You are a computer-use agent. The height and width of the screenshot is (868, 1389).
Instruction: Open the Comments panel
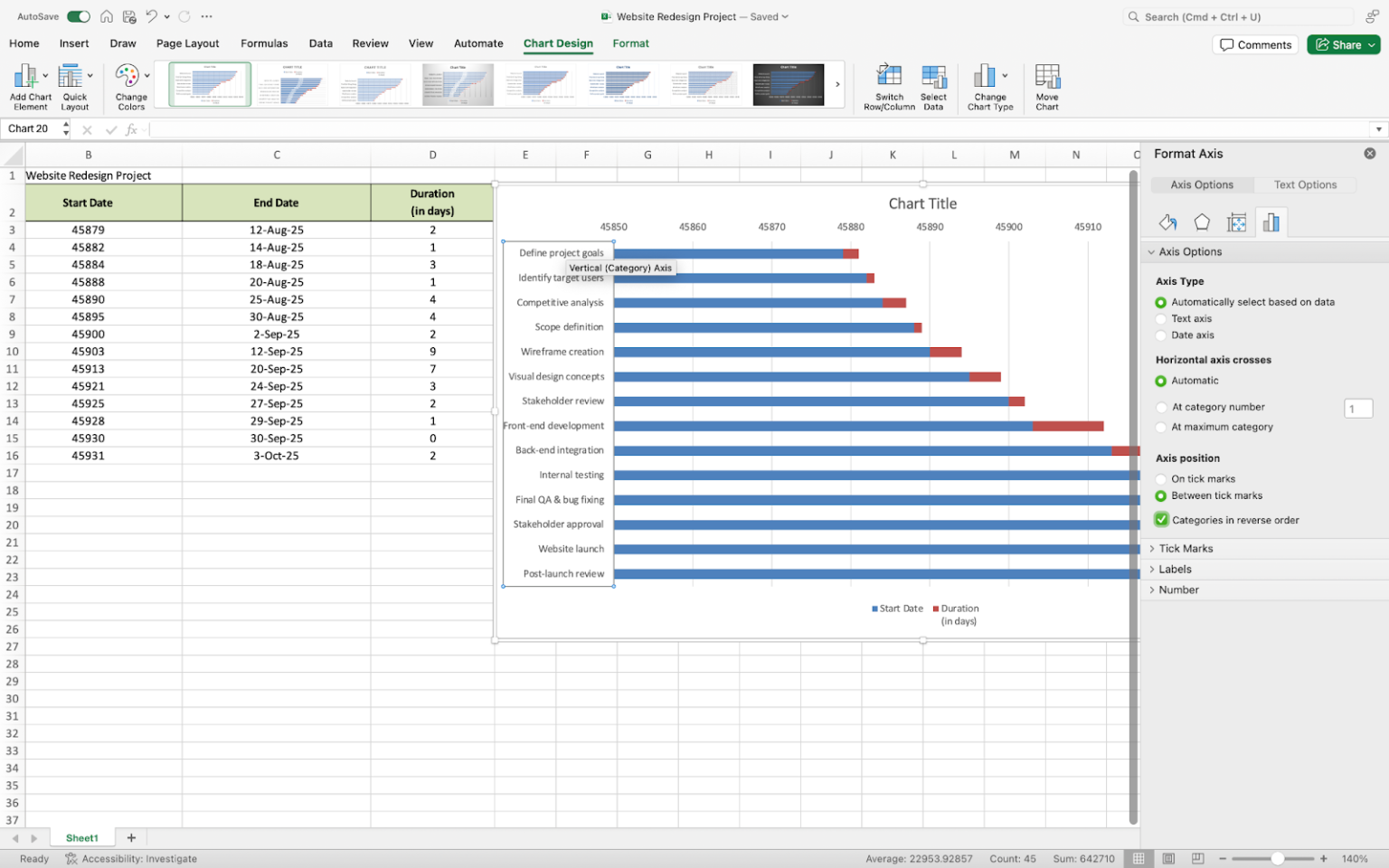(1255, 44)
